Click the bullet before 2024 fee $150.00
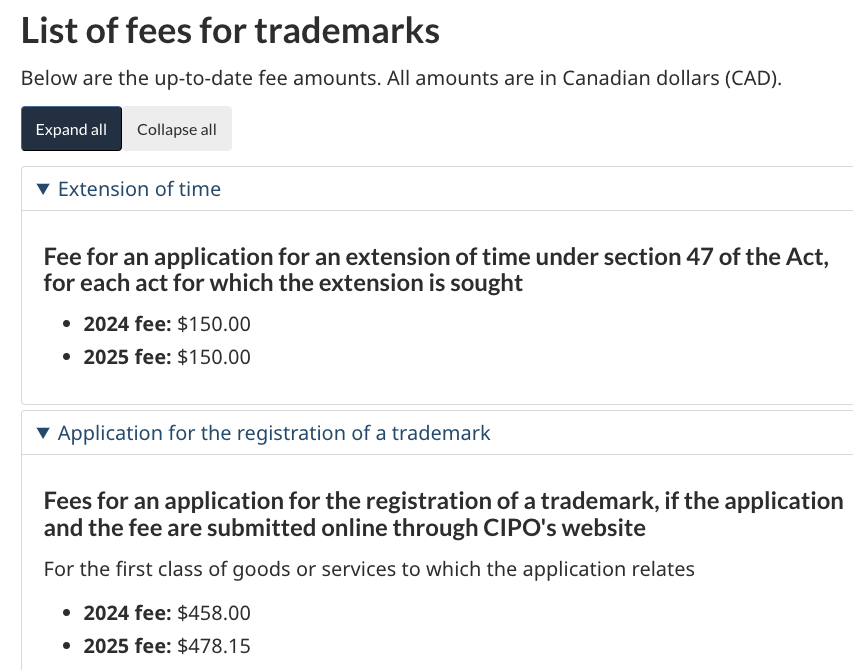The height and width of the screenshot is (670, 853). coord(67,325)
